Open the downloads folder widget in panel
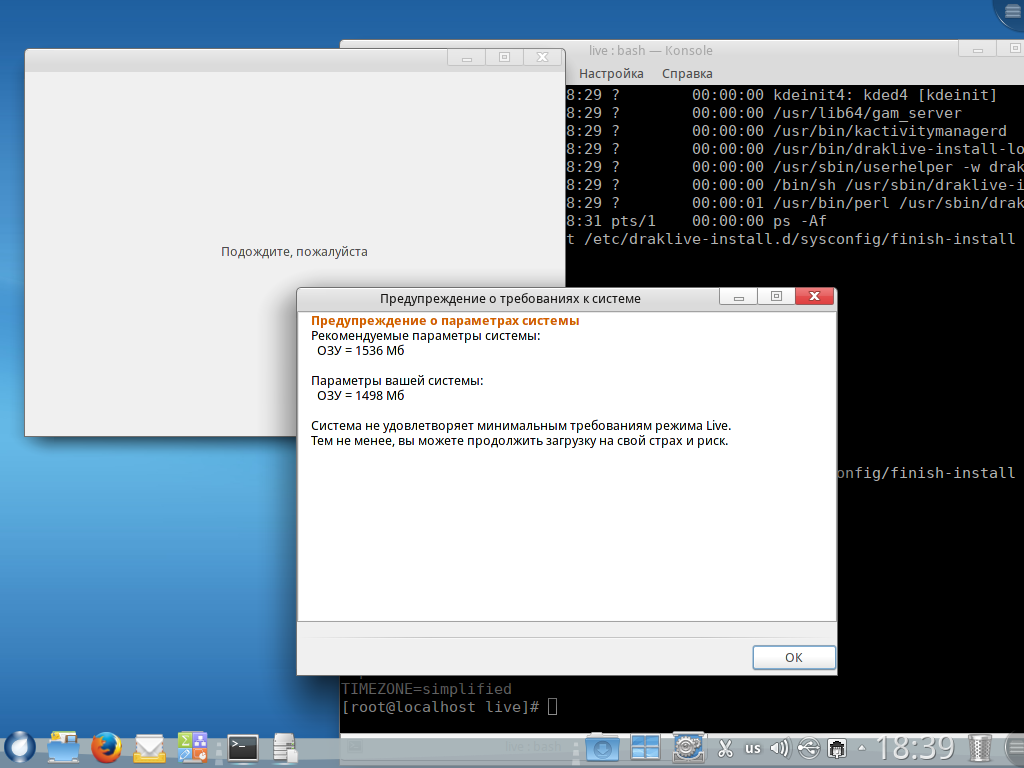 coord(601,748)
